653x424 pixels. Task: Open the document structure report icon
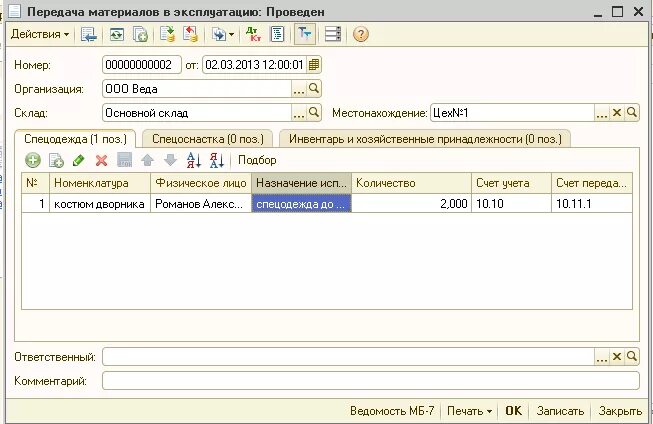[x=277, y=34]
